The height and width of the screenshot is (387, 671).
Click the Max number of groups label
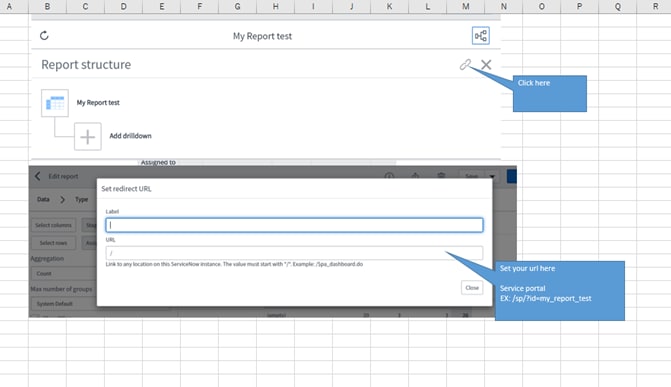pos(61,289)
